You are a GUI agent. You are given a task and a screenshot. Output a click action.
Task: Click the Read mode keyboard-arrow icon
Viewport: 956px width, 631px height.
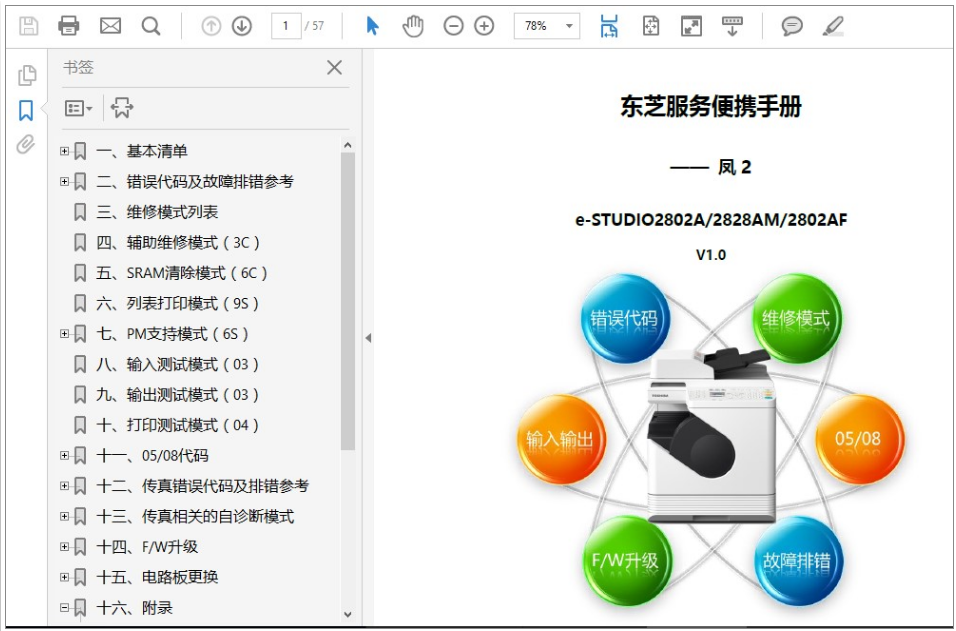[732, 26]
